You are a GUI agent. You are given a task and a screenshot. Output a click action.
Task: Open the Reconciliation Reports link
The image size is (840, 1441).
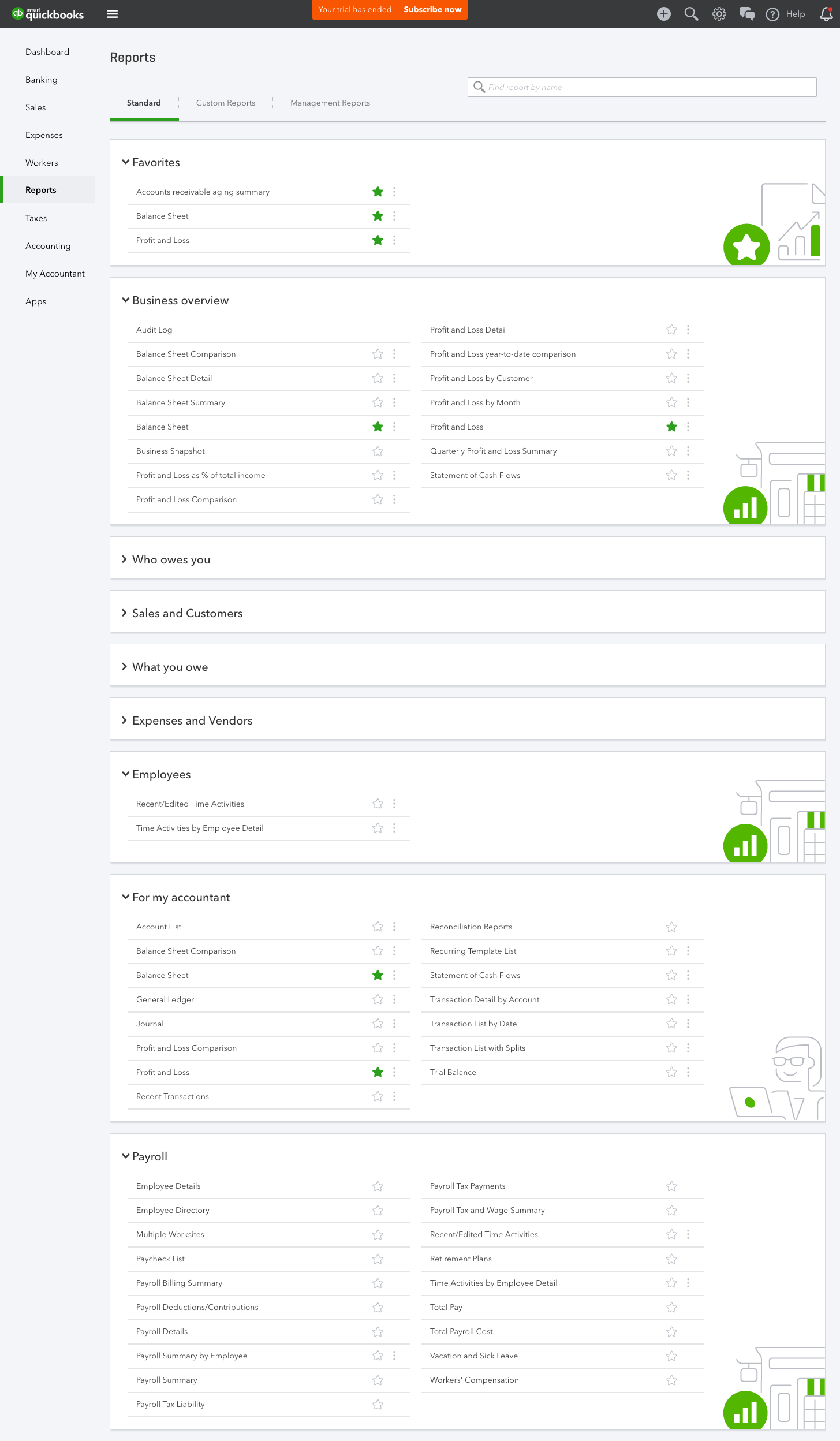[x=471, y=927]
